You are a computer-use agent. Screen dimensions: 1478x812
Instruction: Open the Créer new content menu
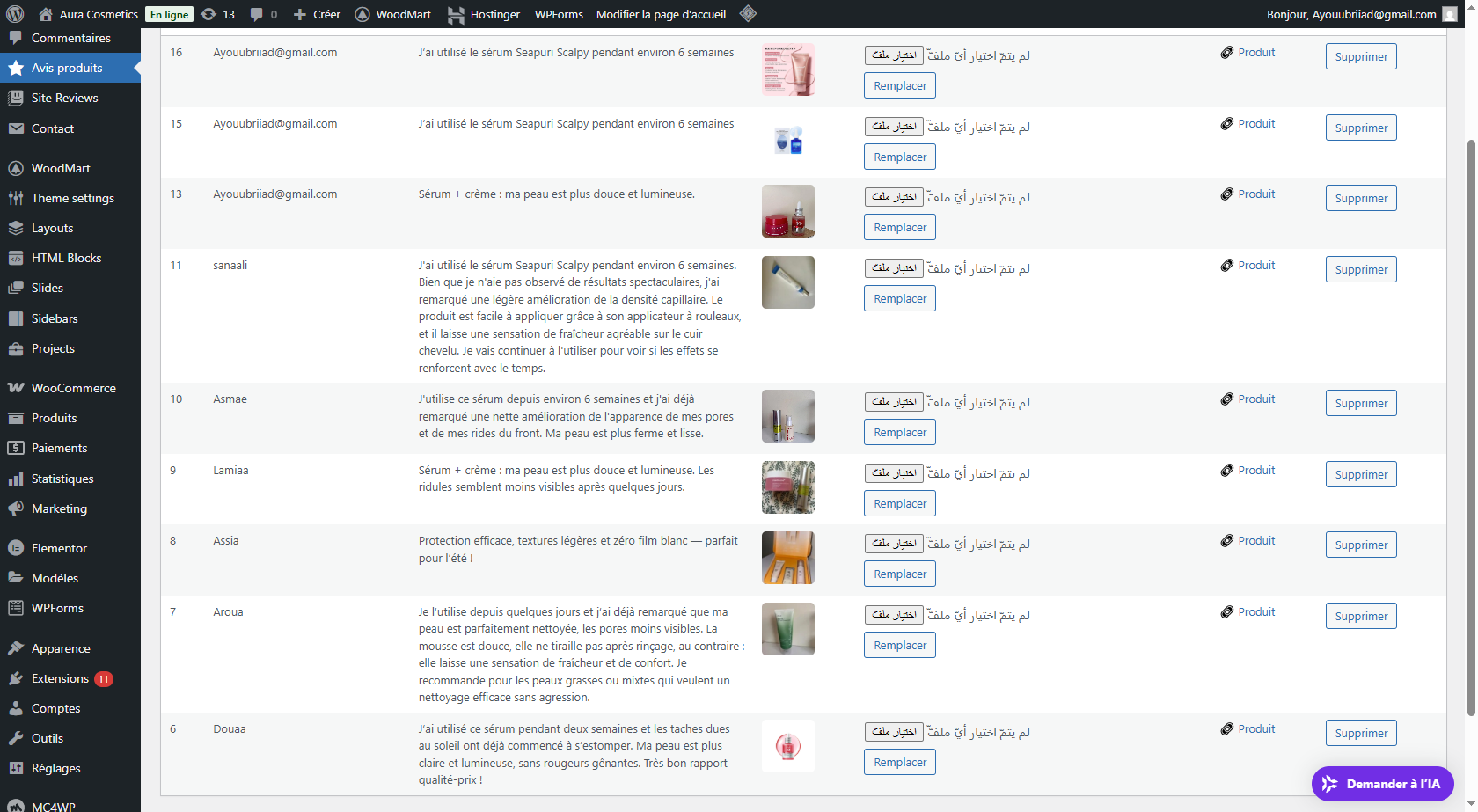[x=317, y=14]
